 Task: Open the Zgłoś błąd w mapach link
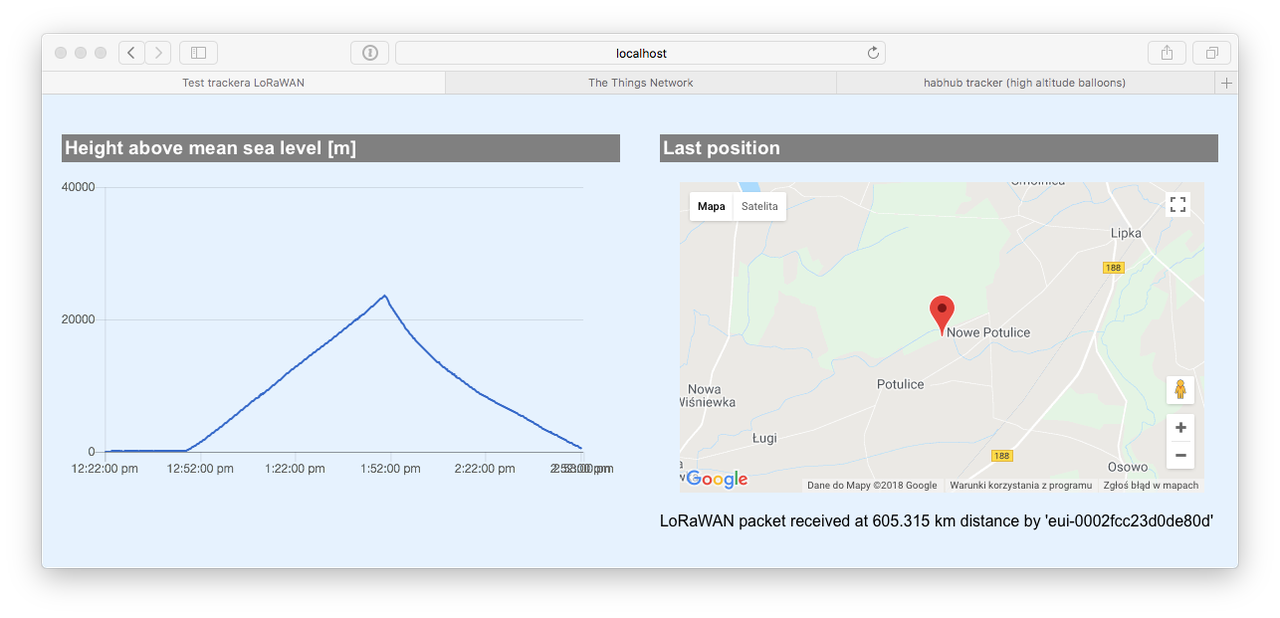point(1151,485)
